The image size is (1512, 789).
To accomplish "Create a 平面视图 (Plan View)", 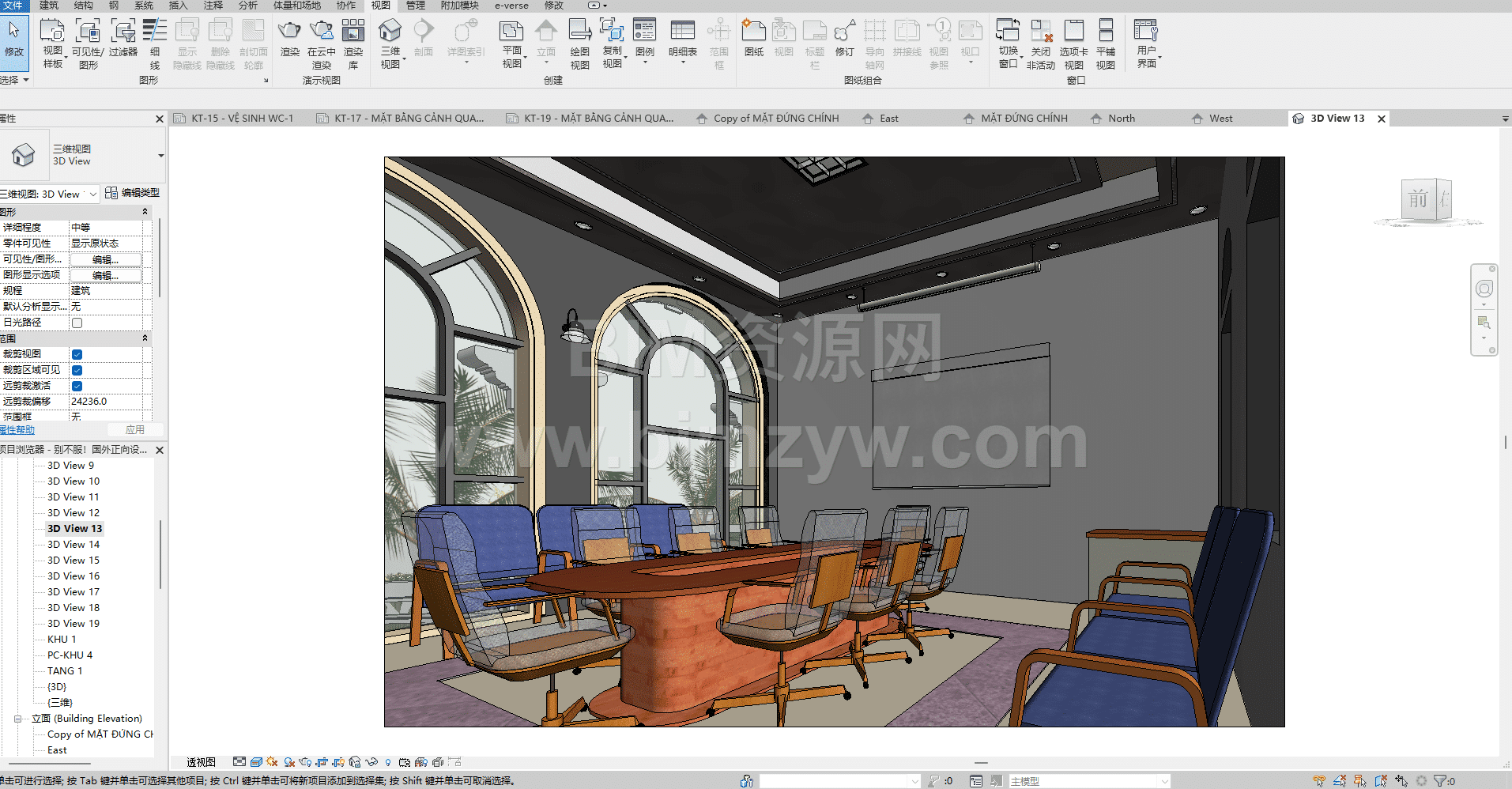I will point(511,43).
